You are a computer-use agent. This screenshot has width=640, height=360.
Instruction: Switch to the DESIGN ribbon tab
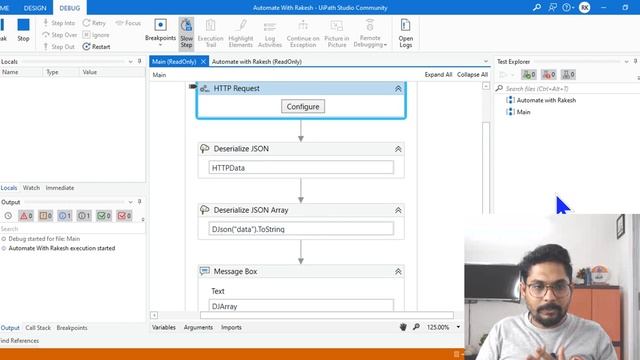pos(35,8)
